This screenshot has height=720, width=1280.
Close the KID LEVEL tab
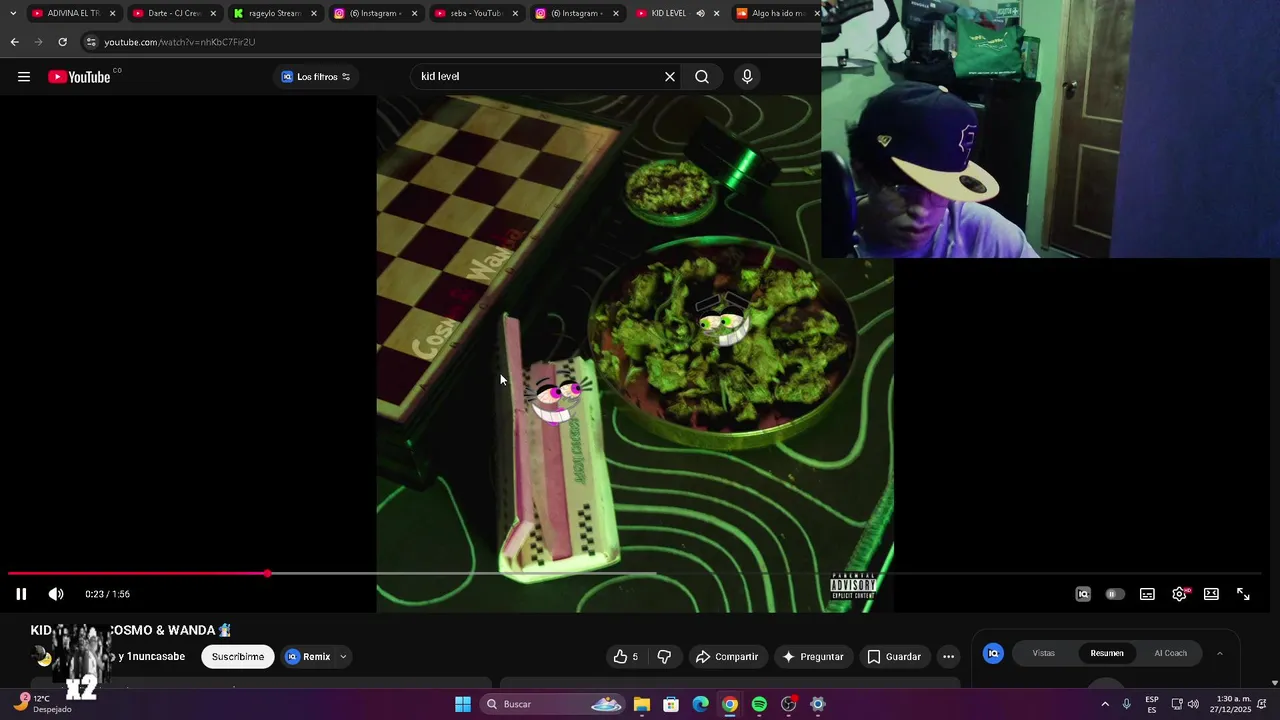[716, 13]
